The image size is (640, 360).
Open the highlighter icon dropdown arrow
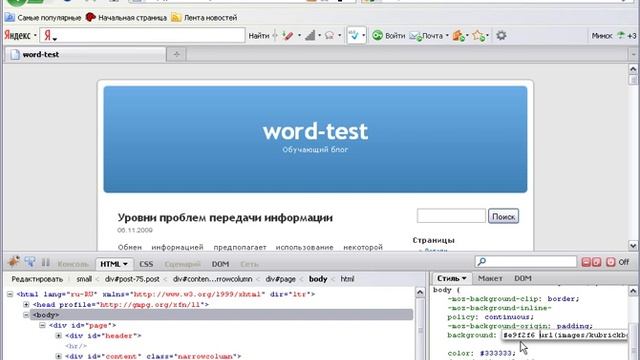pyautogui.click(x=299, y=36)
